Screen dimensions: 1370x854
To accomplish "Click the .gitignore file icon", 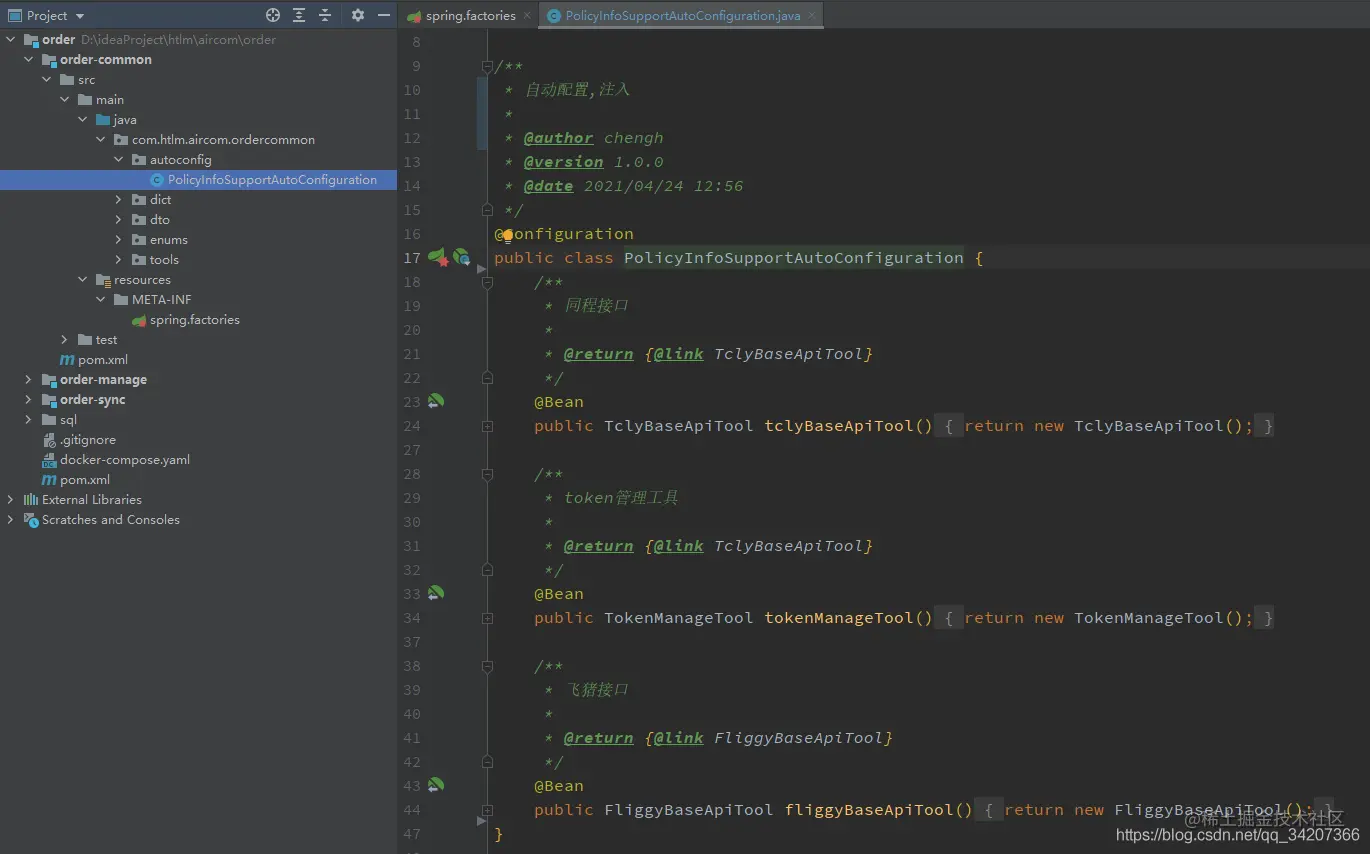I will [x=49, y=440].
